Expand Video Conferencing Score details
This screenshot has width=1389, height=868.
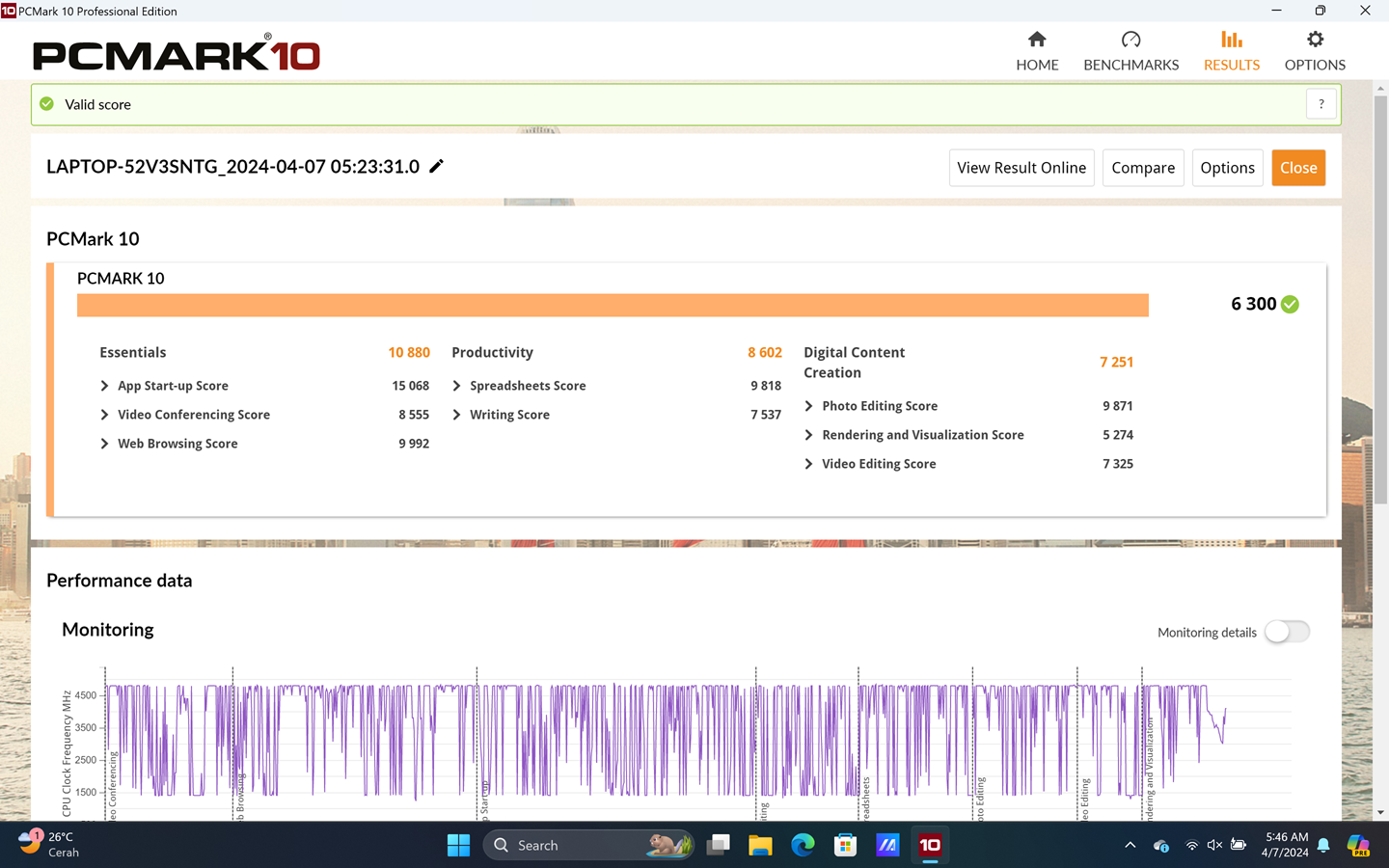point(104,415)
